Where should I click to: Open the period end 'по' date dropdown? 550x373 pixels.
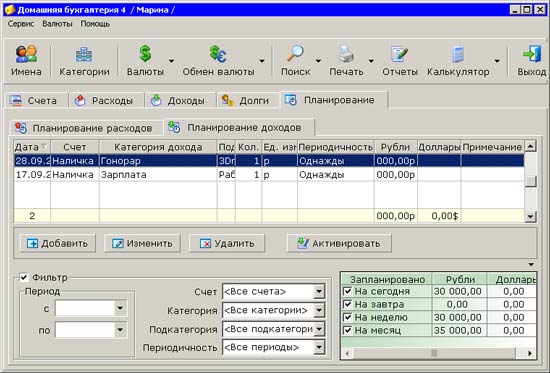[120, 330]
